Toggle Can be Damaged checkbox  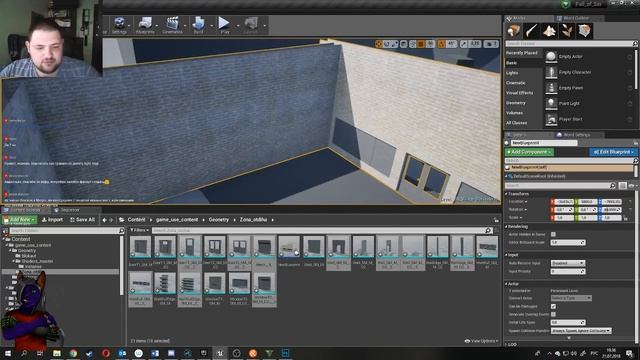(553, 306)
